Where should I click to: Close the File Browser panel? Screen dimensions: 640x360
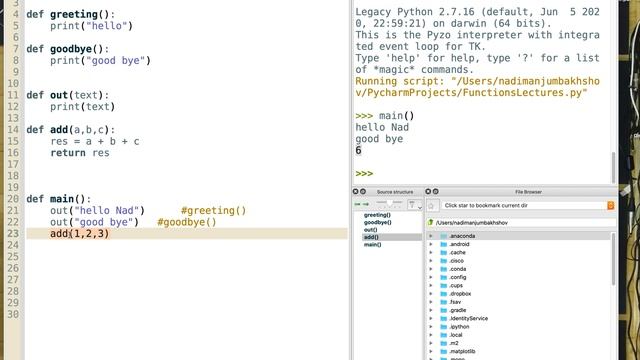428,191
